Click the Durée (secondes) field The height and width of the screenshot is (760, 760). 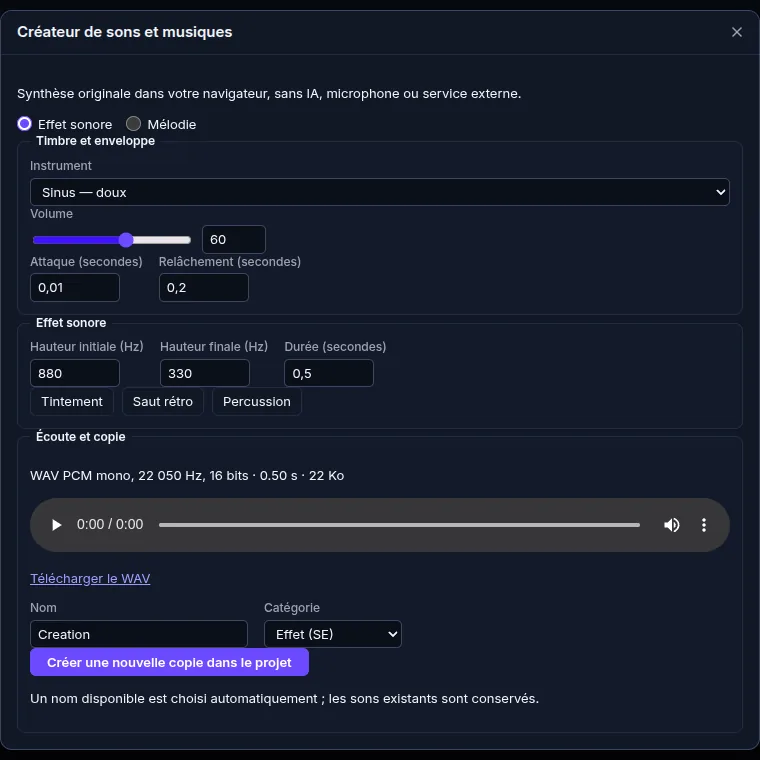coord(329,373)
